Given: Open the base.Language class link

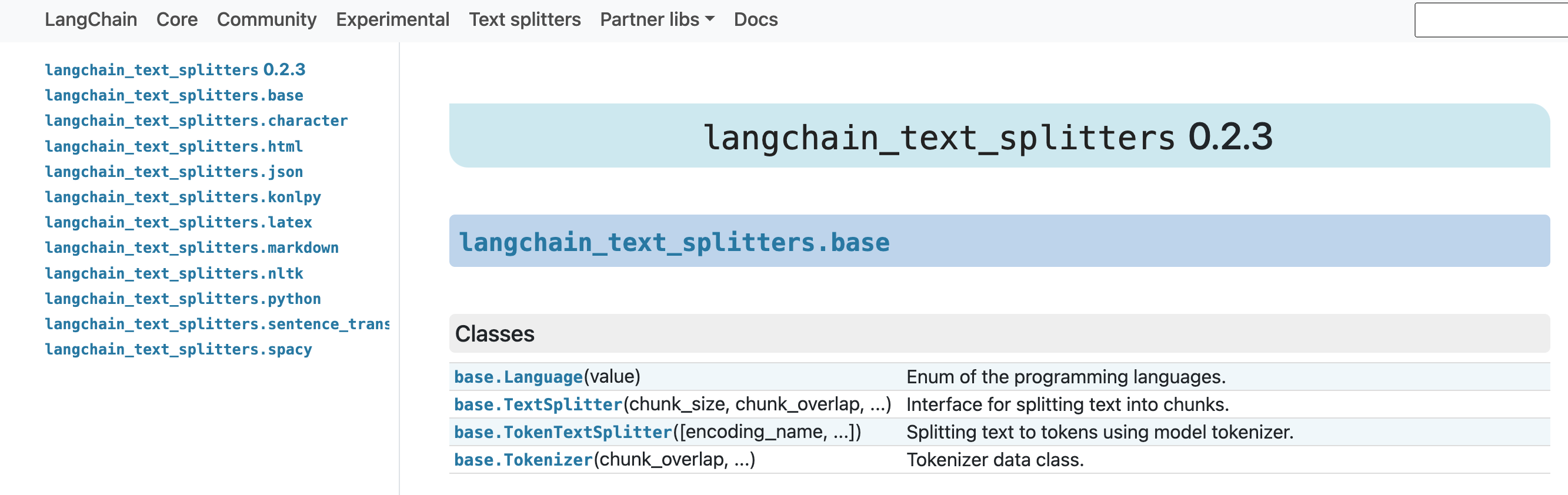Looking at the screenshot, I should coord(518,377).
